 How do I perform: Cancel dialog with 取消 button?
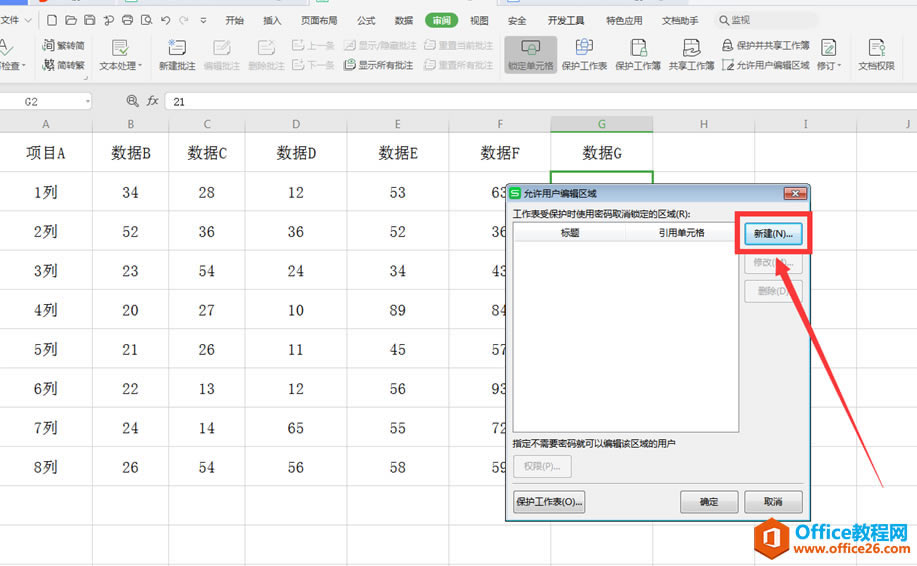773,502
